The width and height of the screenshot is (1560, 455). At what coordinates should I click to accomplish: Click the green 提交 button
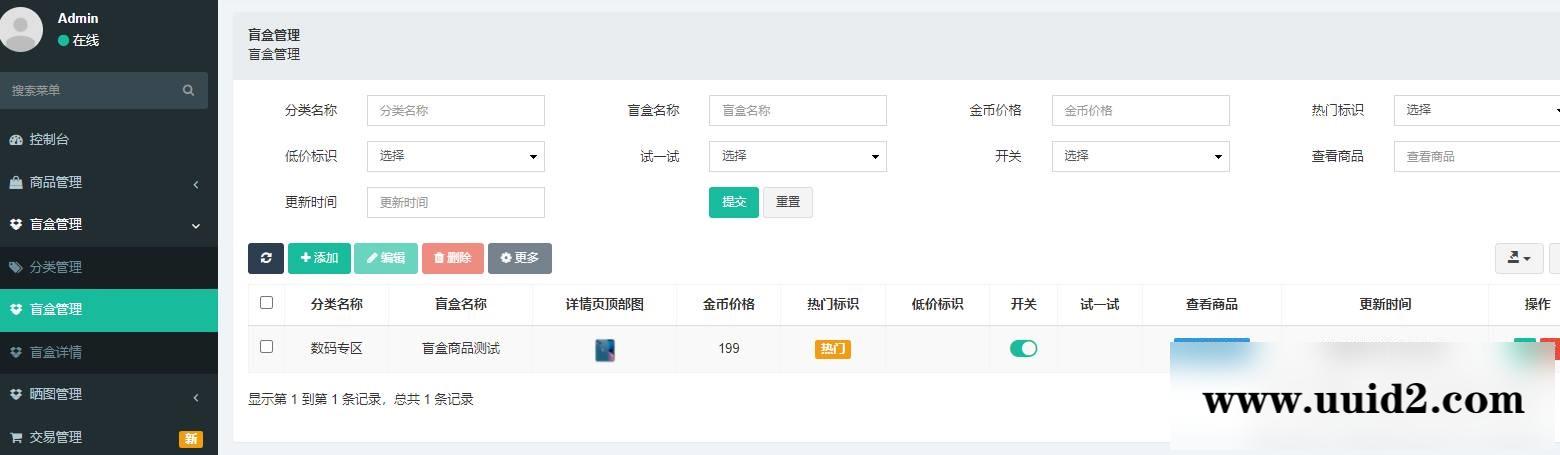tap(733, 202)
